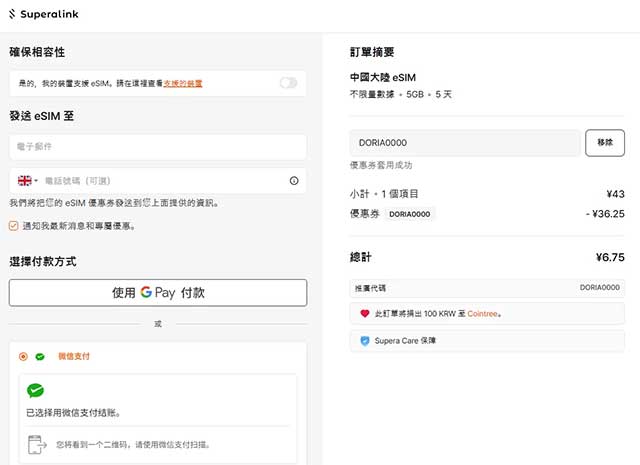This screenshot has width=640, height=465.
Task: Click the 電子郵件 email input field
Action: [x=158, y=147]
